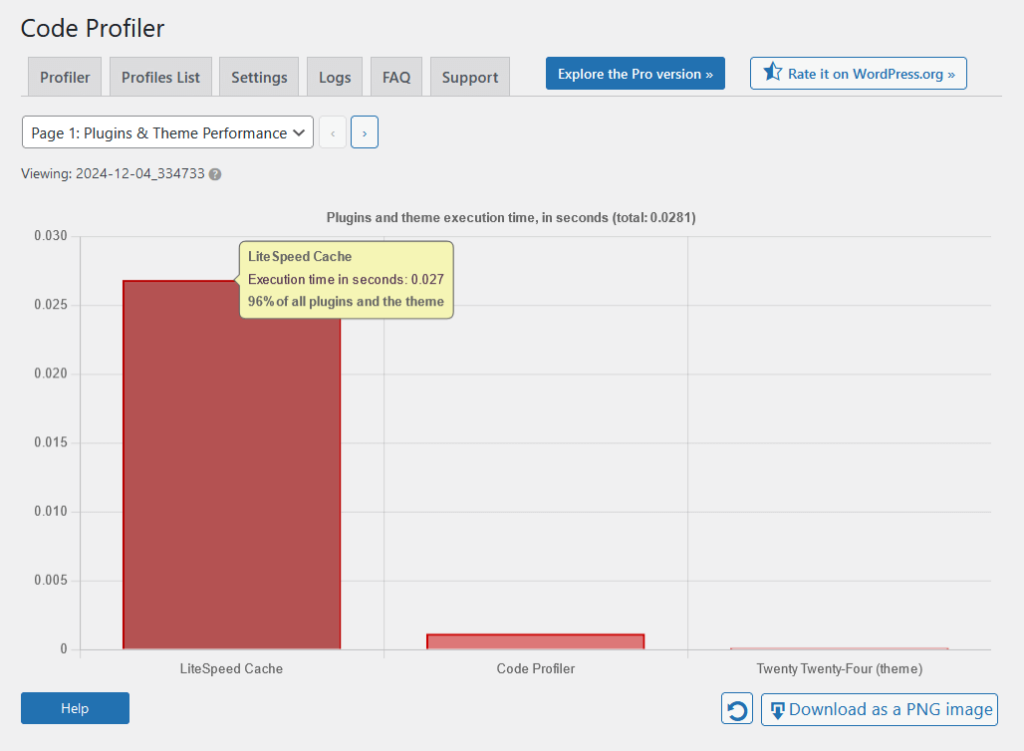Image resolution: width=1024 pixels, height=751 pixels.
Task: Open the FAQ tab
Action: pyautogui.click(x=396, y=77)
